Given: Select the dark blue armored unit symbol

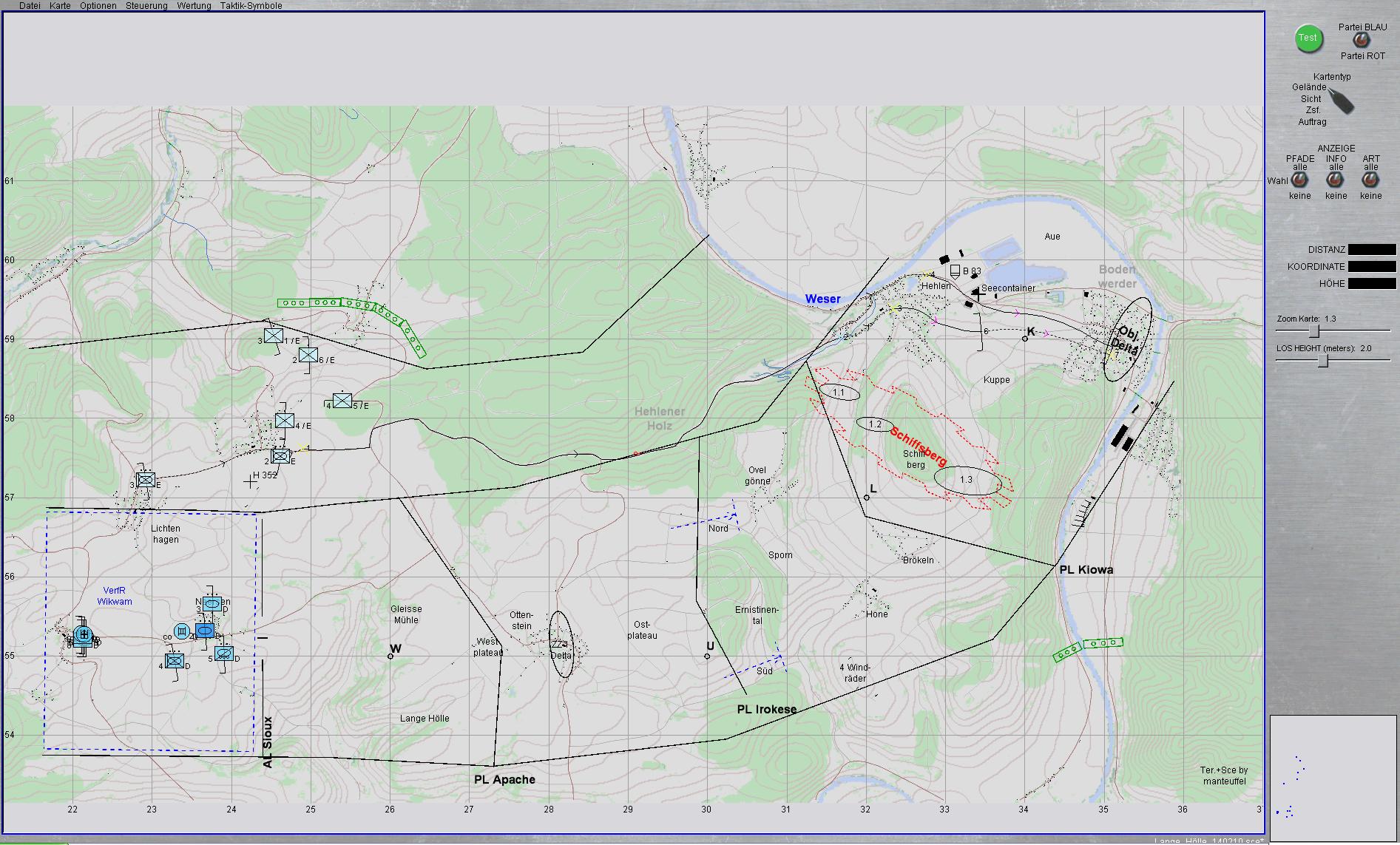Looking at the screenshot, I should tap(205, 631).
